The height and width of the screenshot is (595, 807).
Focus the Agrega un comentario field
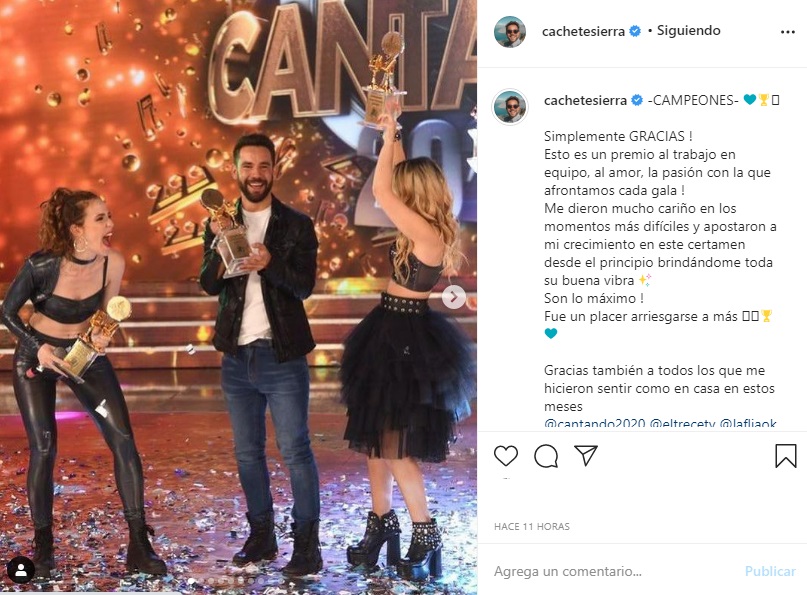(x=612, y=571)
